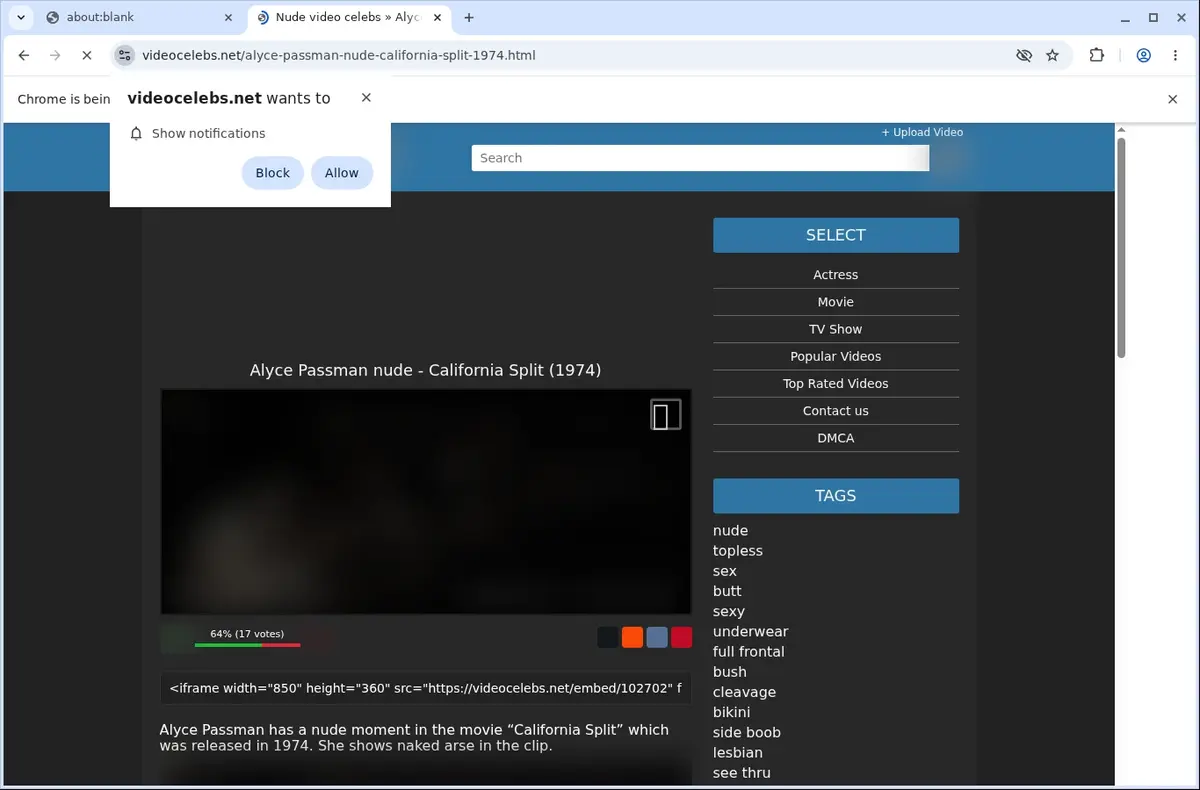Select the 'see thru' tag

click(741, 773)
